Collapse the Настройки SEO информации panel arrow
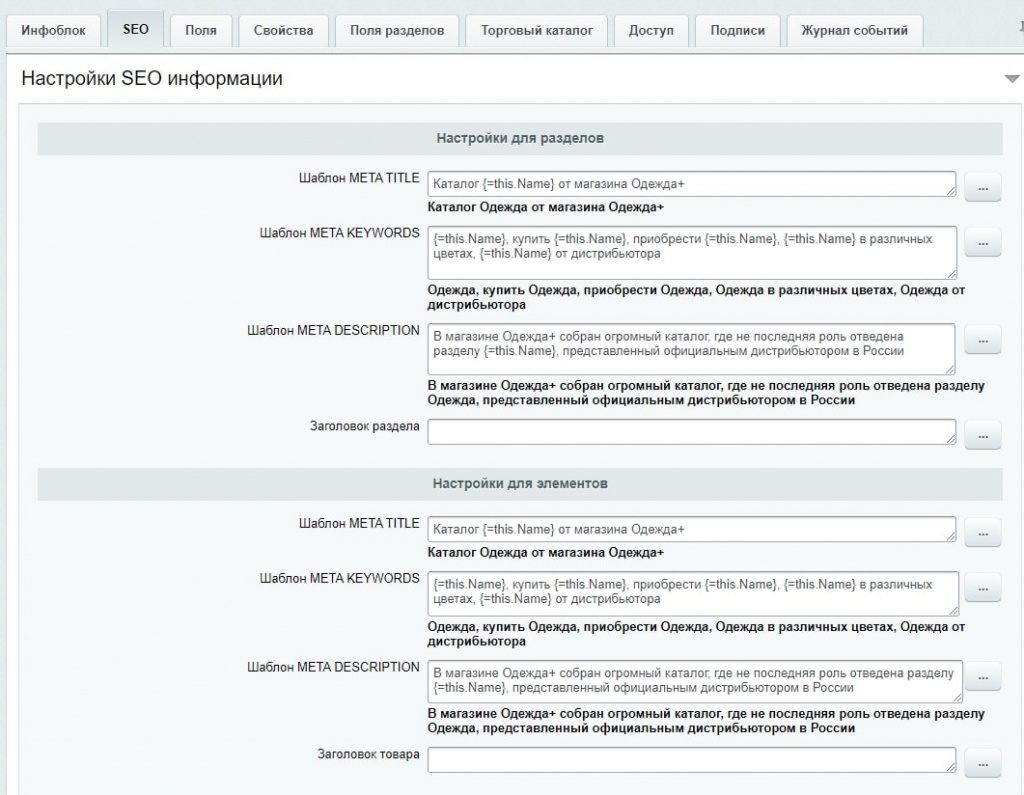The height and width of the screenshot is (795, 1024). coord(1012,79)
